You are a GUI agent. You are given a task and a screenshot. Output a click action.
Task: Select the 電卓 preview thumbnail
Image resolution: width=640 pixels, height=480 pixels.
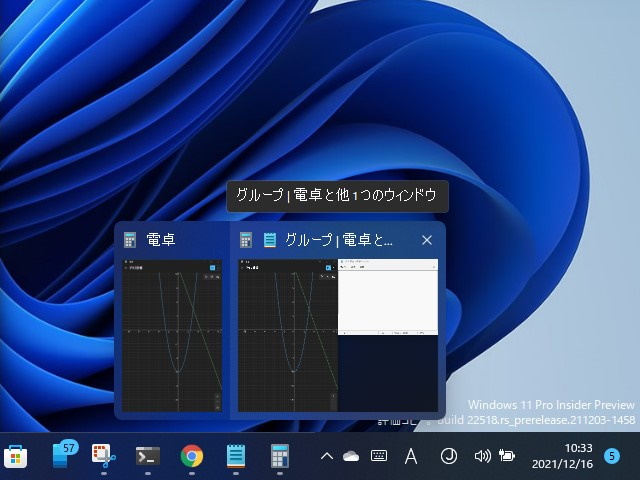pos(172,336)
